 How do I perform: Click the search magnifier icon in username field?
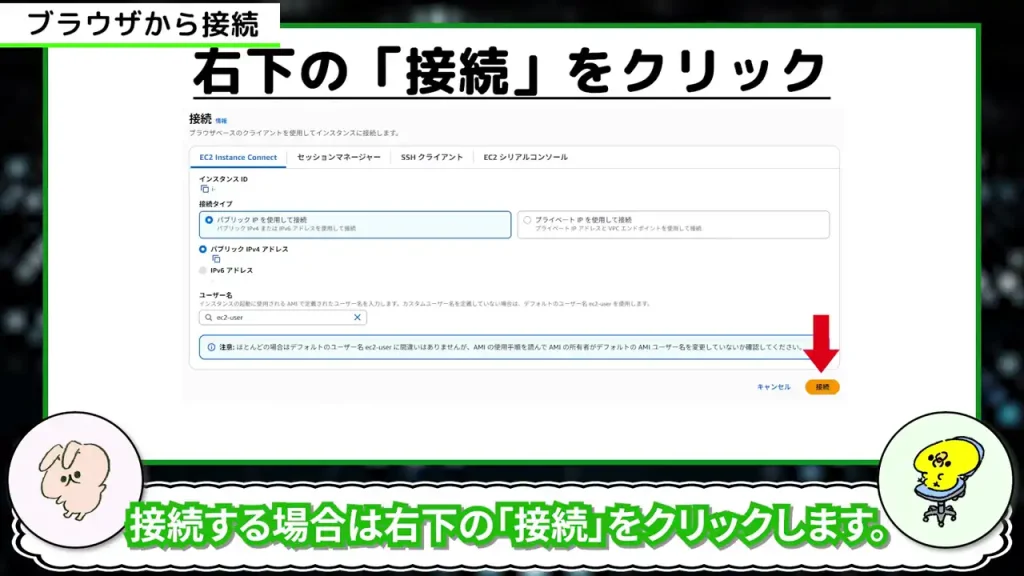click(x=208, y=317)
